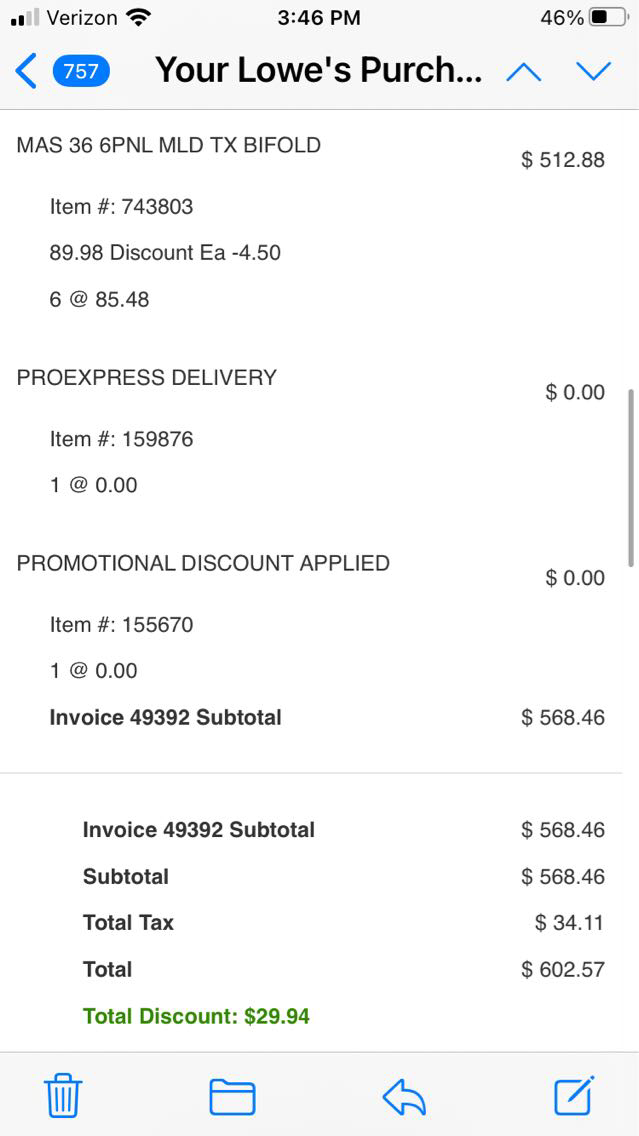The image size is (639, 1136).
Task: Tap the Total amount $602.57
Action: coord(563,969)
